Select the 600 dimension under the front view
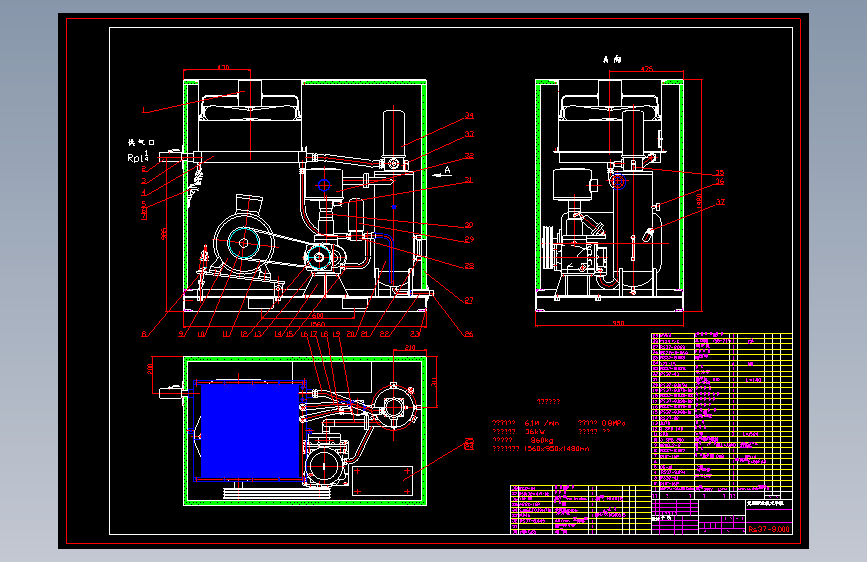Image resolution: width=867 pixels, height=562 pixels. coord(317,316)
